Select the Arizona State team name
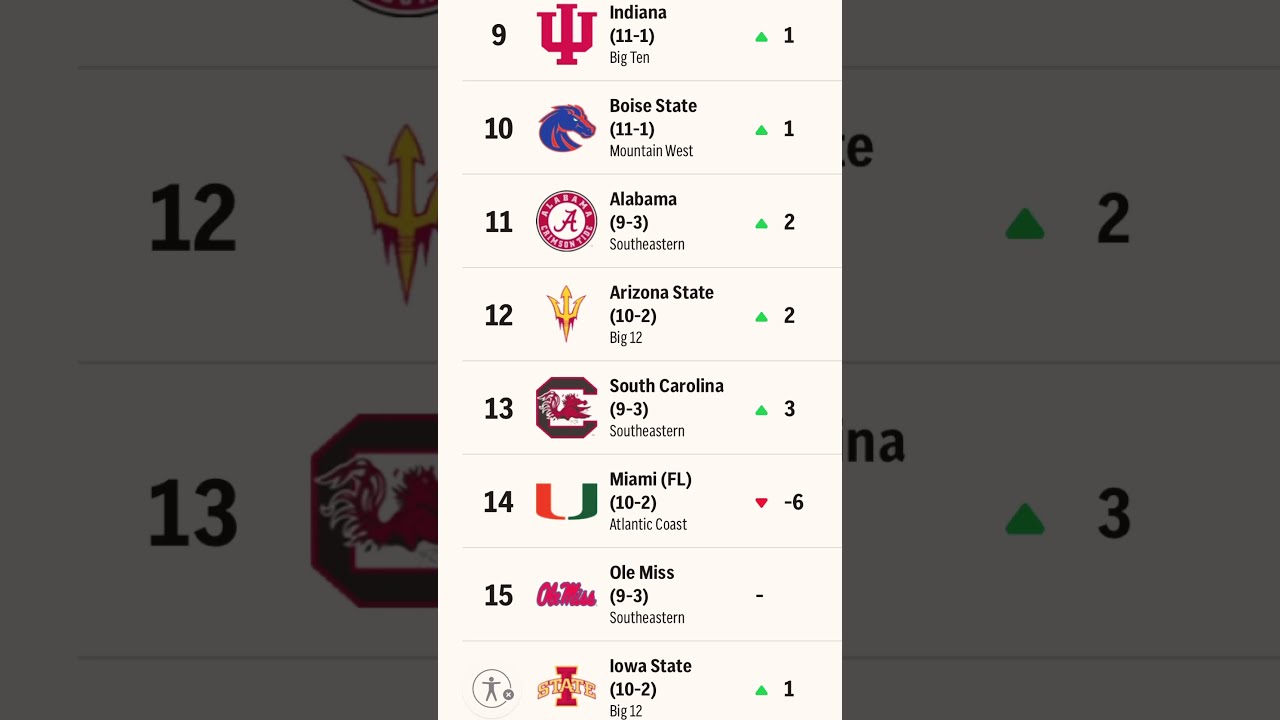The image size is (1280, 720). [662, 292]
